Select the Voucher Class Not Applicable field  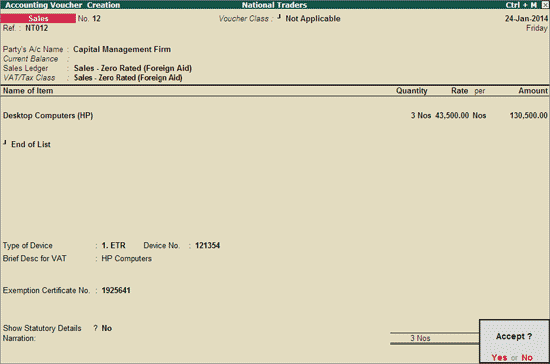[313, 19]
